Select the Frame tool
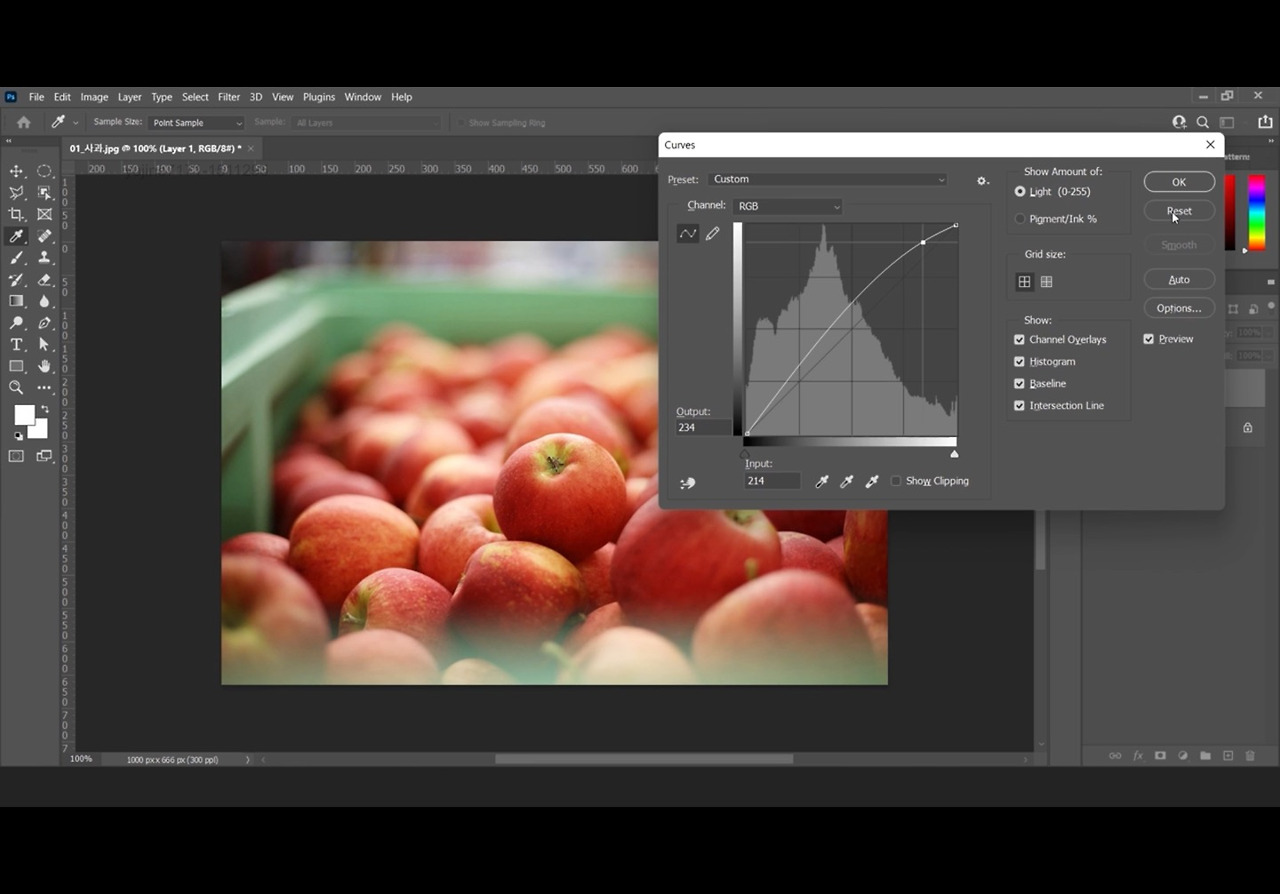The image size is (1280, 894). (x=45, y=215)
